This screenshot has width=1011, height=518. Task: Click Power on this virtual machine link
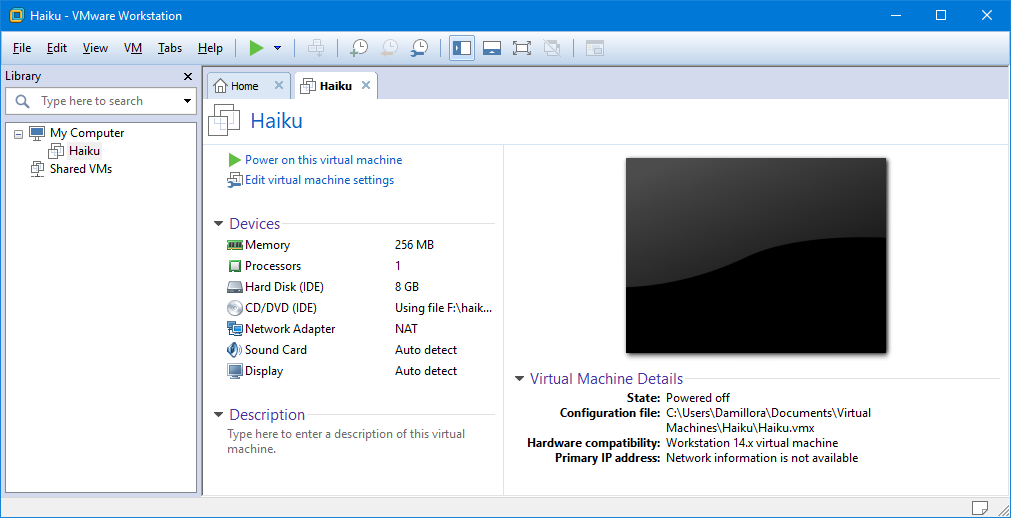click(322, 160)
